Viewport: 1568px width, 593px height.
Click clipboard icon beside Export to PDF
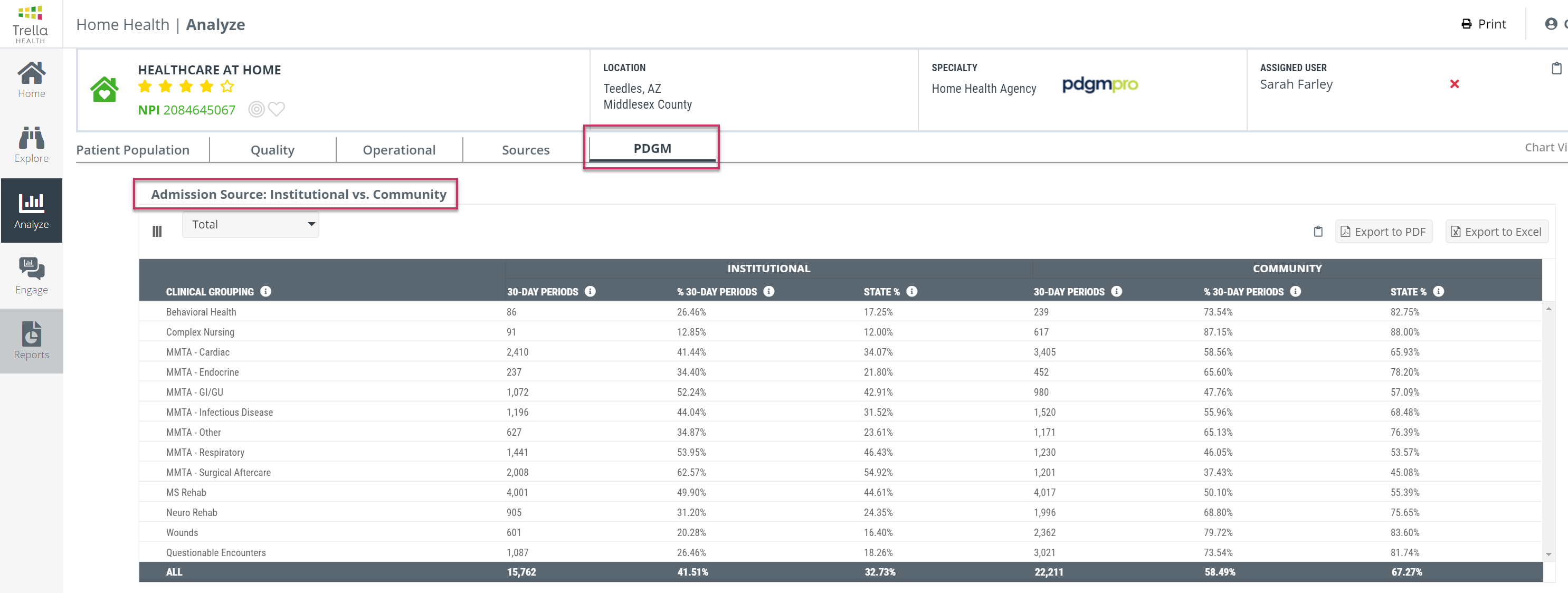[x=1318, y=231]
